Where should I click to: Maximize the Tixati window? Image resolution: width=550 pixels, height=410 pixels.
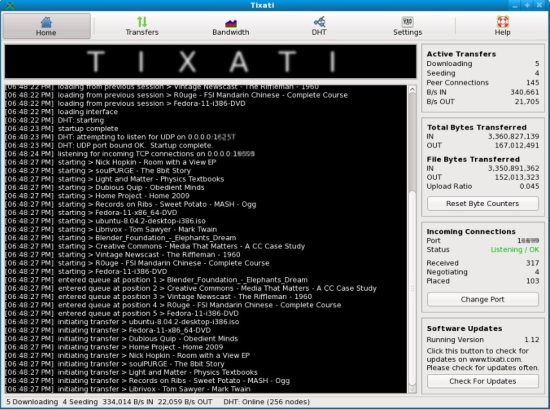(x=527, y=5)
